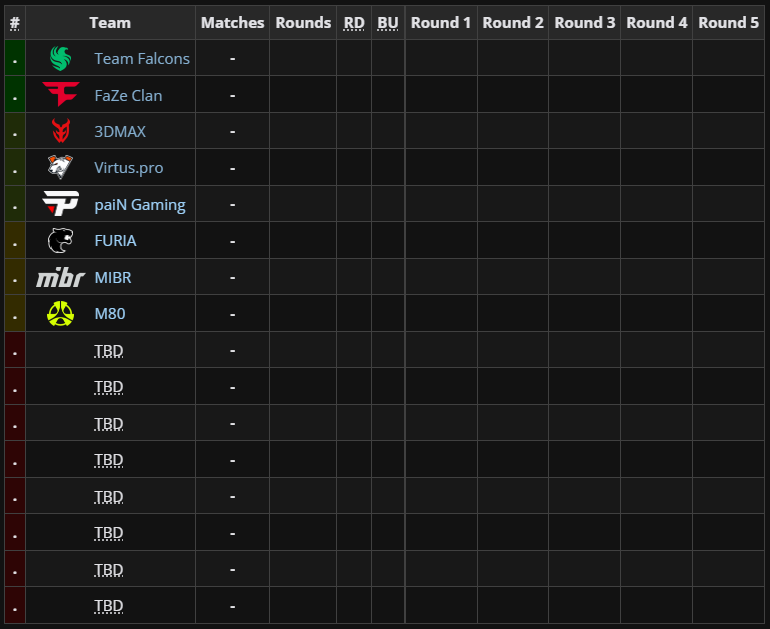Click the Round 4 column header
770x629 pixels.
tap(657, 23)
